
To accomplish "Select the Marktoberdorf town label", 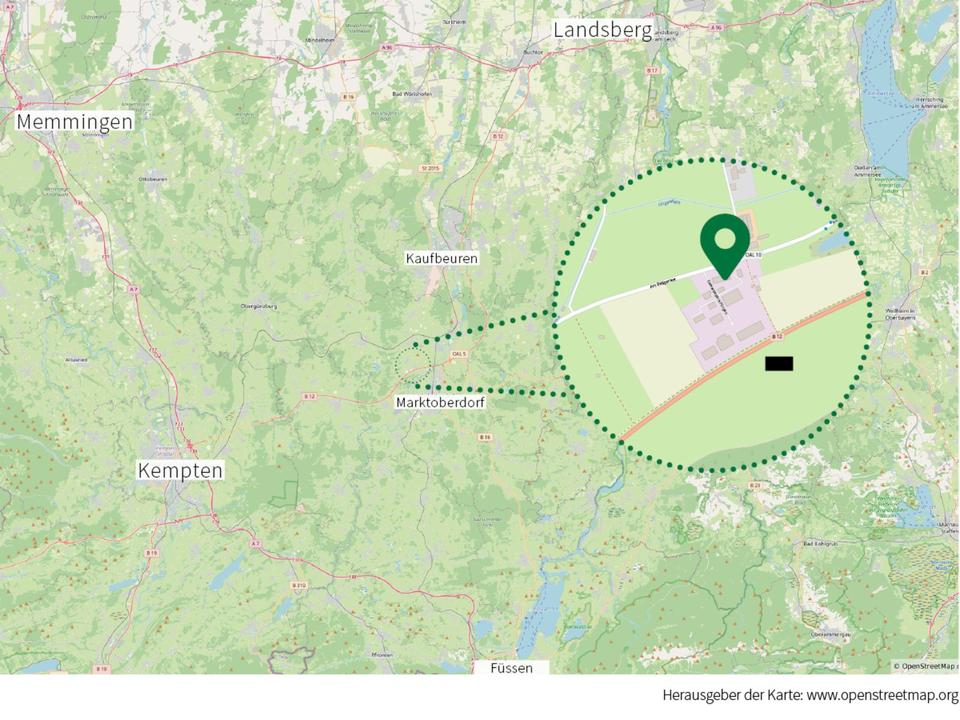I will point(440,403).
